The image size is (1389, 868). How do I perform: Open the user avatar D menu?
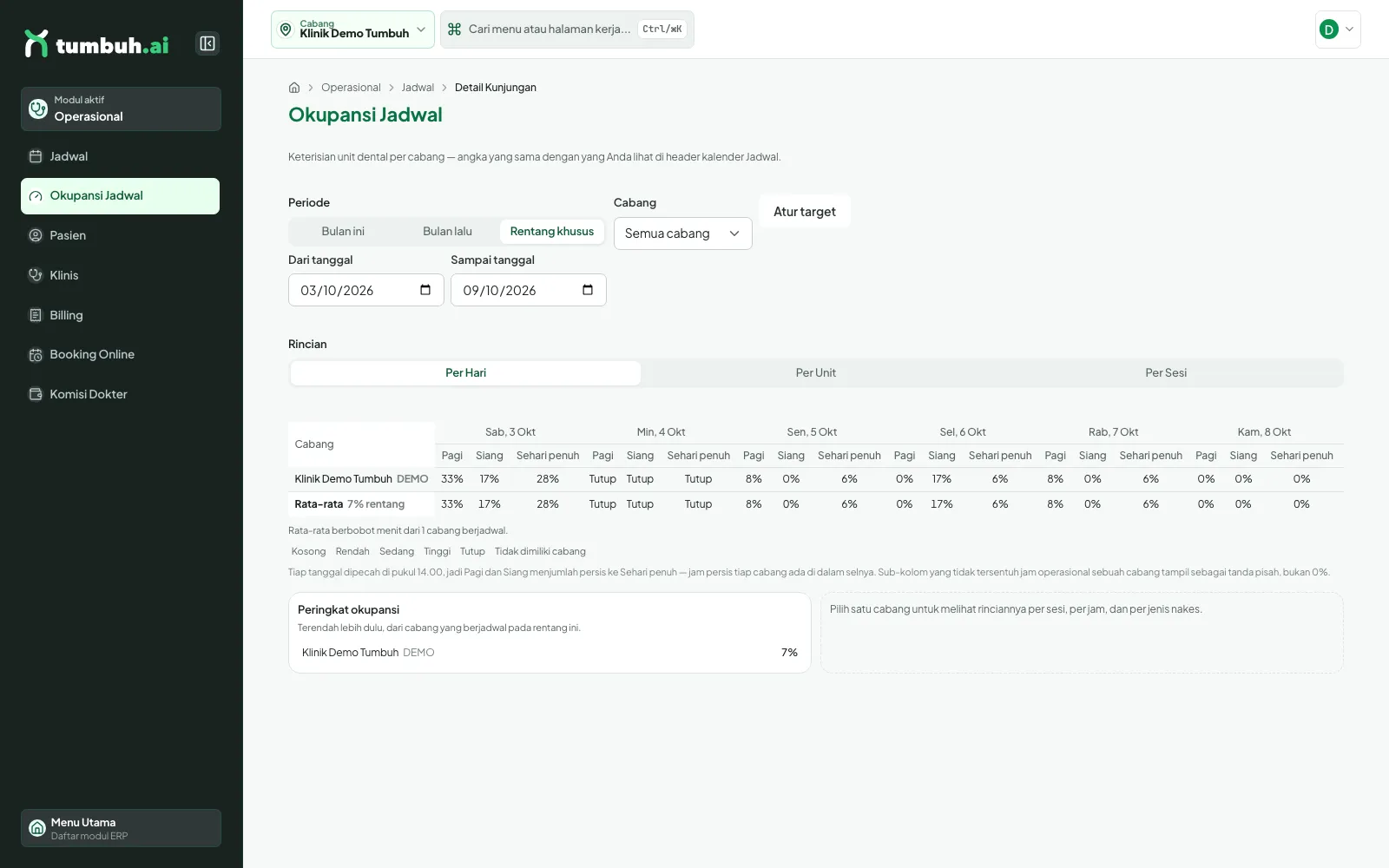(x=1338, y=30)
